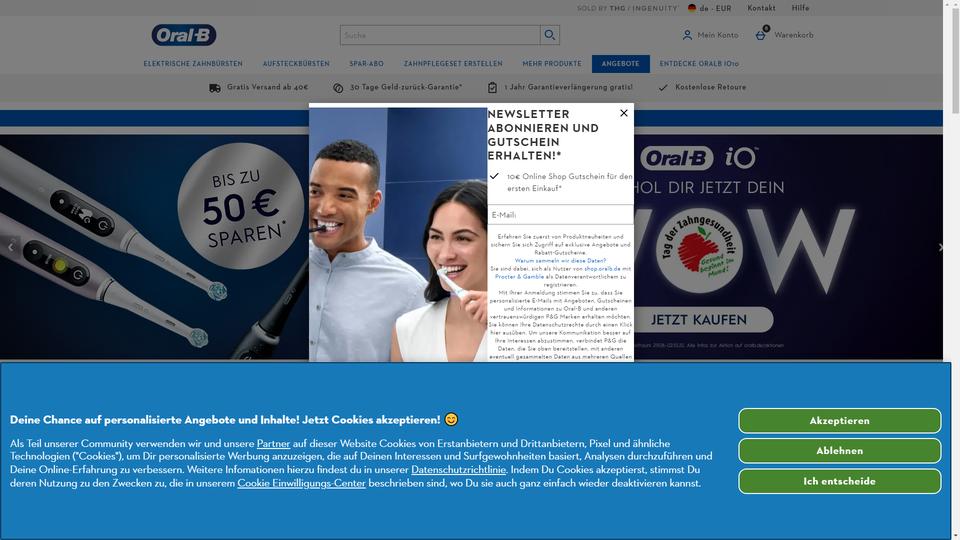The height and width of the screenshot is (540, 960).
Task: Click the Bis zu 50 € sparen badge
Action: pos(241,206)
